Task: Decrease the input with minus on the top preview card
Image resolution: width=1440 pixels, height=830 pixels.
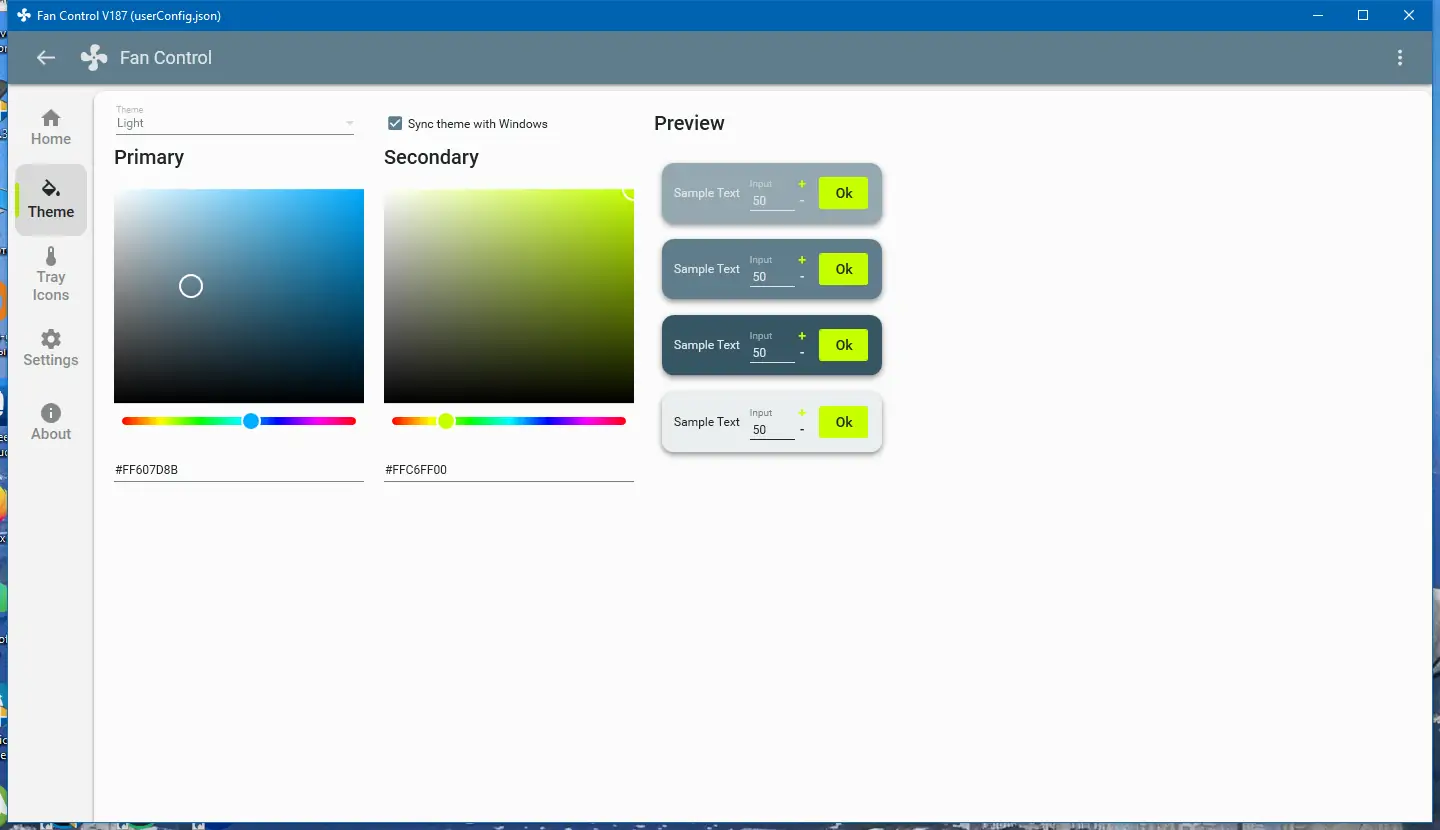Action: [802, 201]
